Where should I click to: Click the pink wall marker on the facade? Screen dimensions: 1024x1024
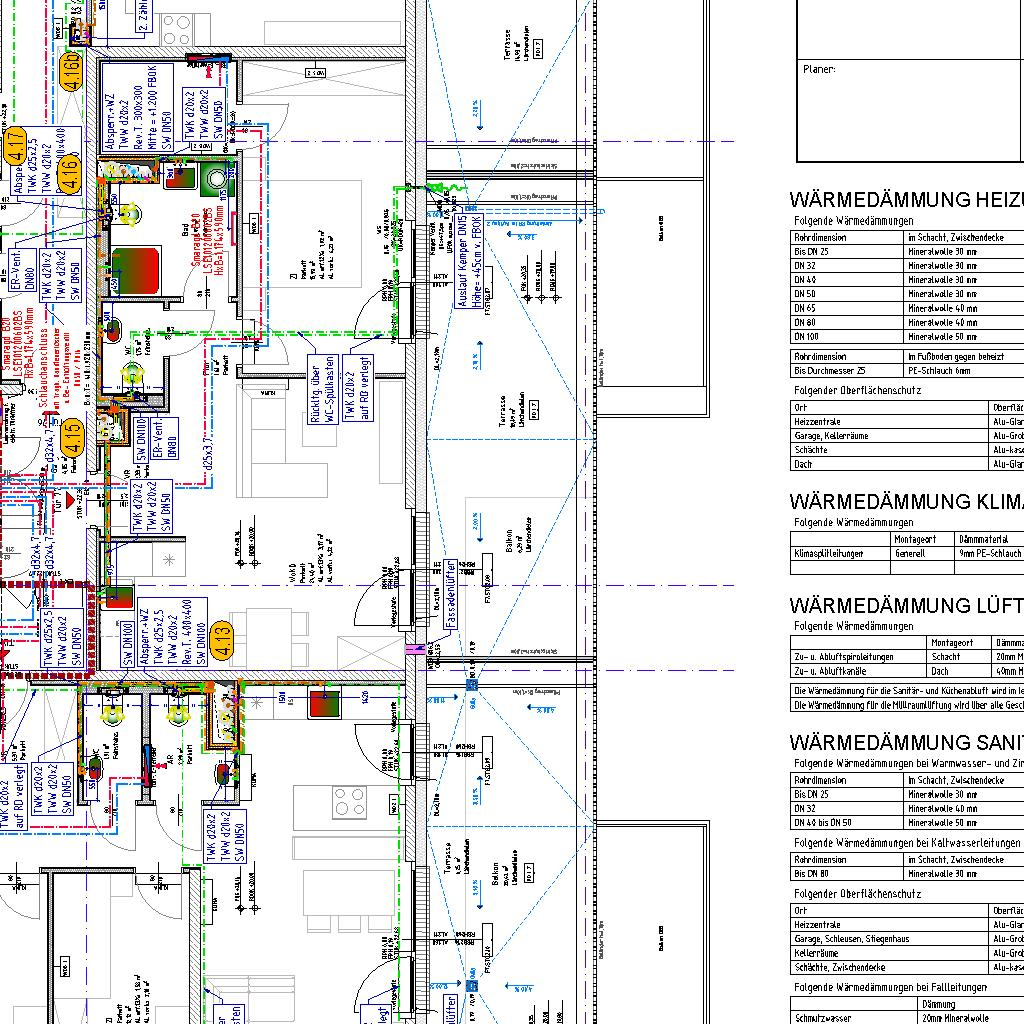point(415,649)
